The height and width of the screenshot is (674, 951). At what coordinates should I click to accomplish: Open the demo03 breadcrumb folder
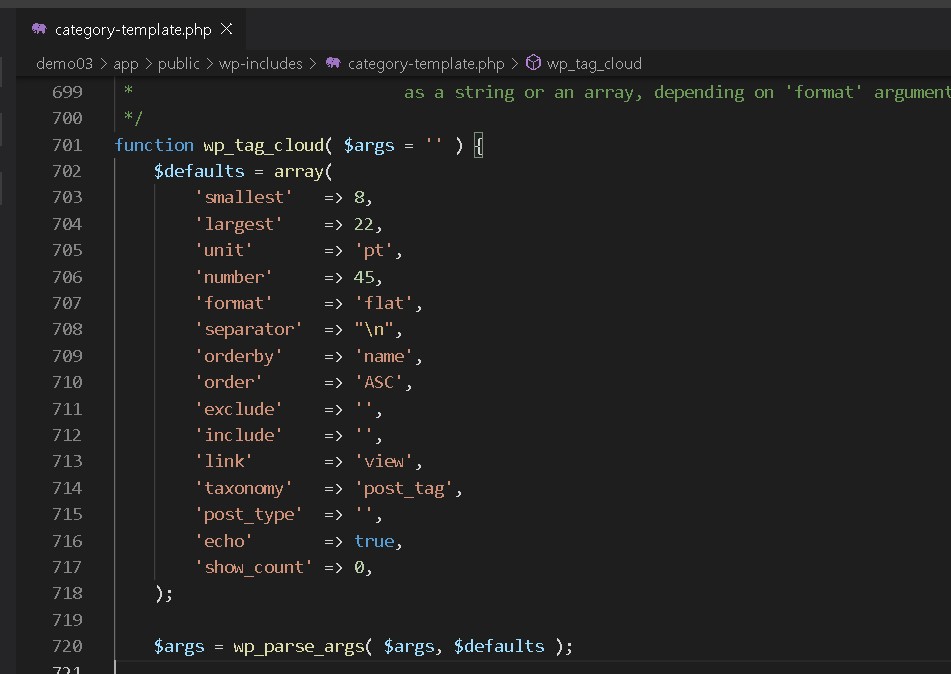[64, 63]
